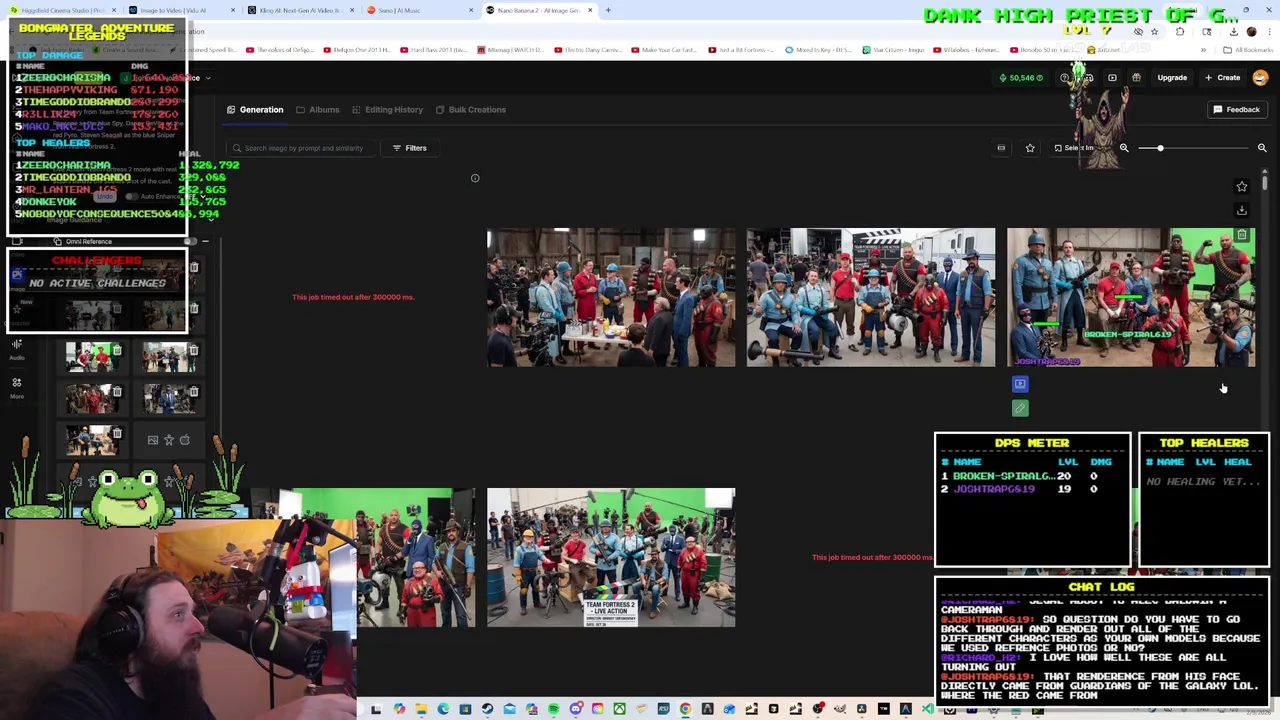Click the Create button
Viewport: 1280px width, 720px height.
click(x=1222, y=78)
